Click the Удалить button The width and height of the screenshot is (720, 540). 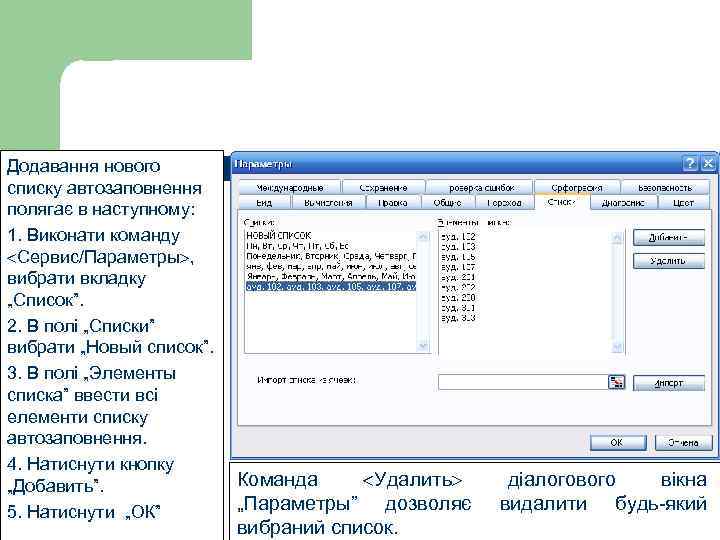tap(669, 261)
